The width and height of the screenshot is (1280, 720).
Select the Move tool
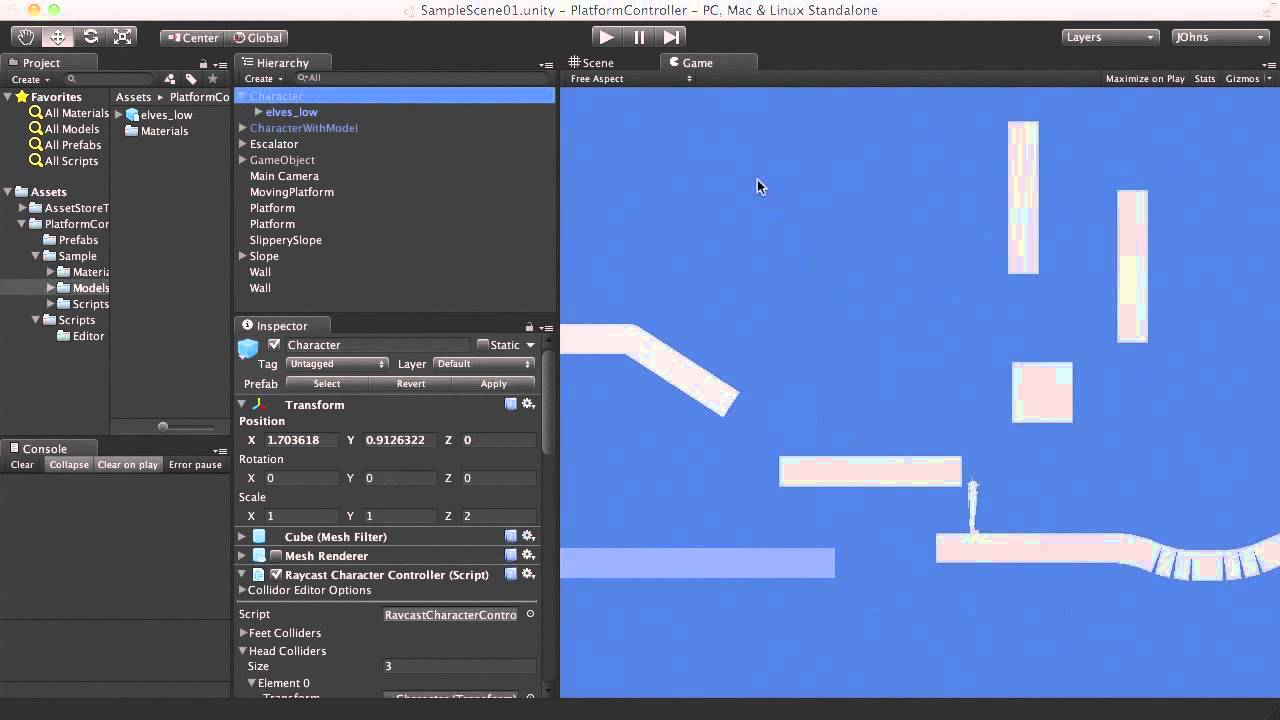tap(58, 37)
